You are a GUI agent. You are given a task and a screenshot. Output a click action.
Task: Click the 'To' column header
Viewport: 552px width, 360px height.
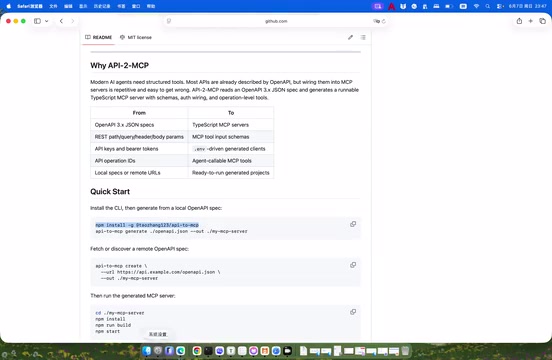click(231, 113)
